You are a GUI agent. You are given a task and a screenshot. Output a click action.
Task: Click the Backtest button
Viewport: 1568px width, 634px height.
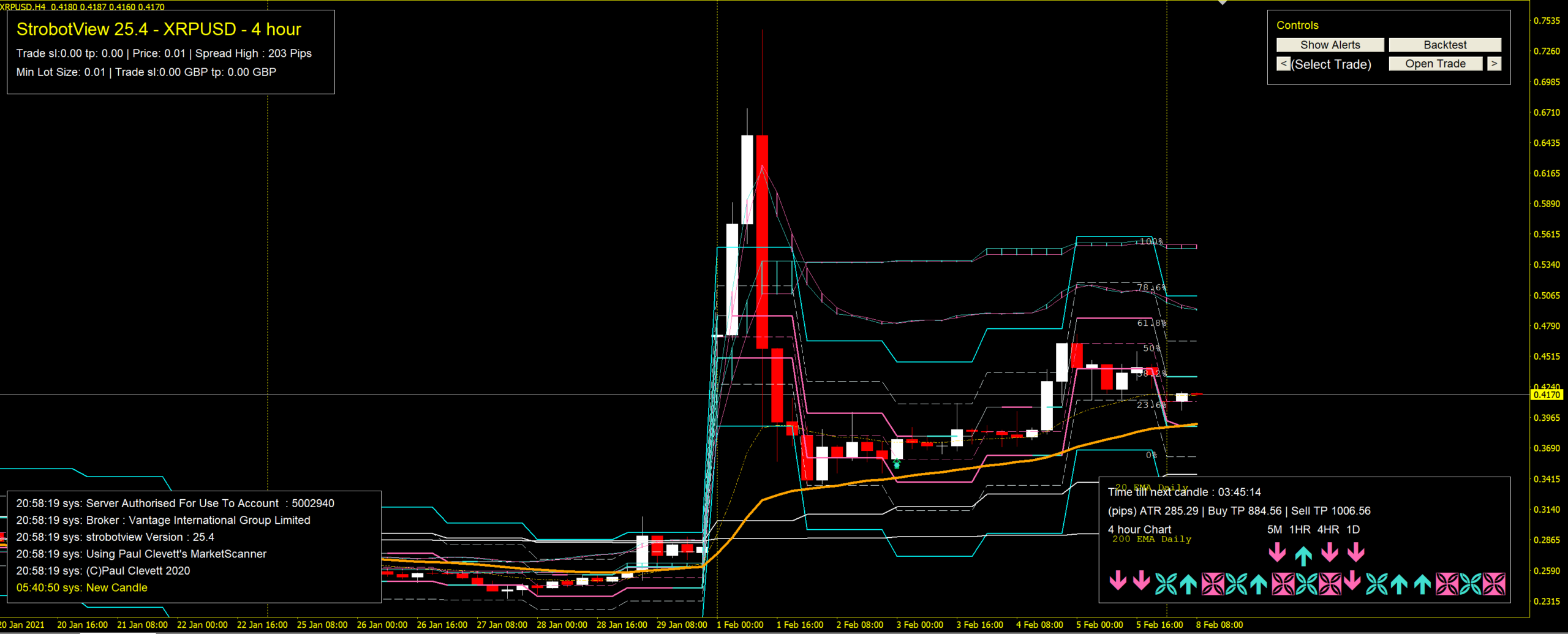1445,45
